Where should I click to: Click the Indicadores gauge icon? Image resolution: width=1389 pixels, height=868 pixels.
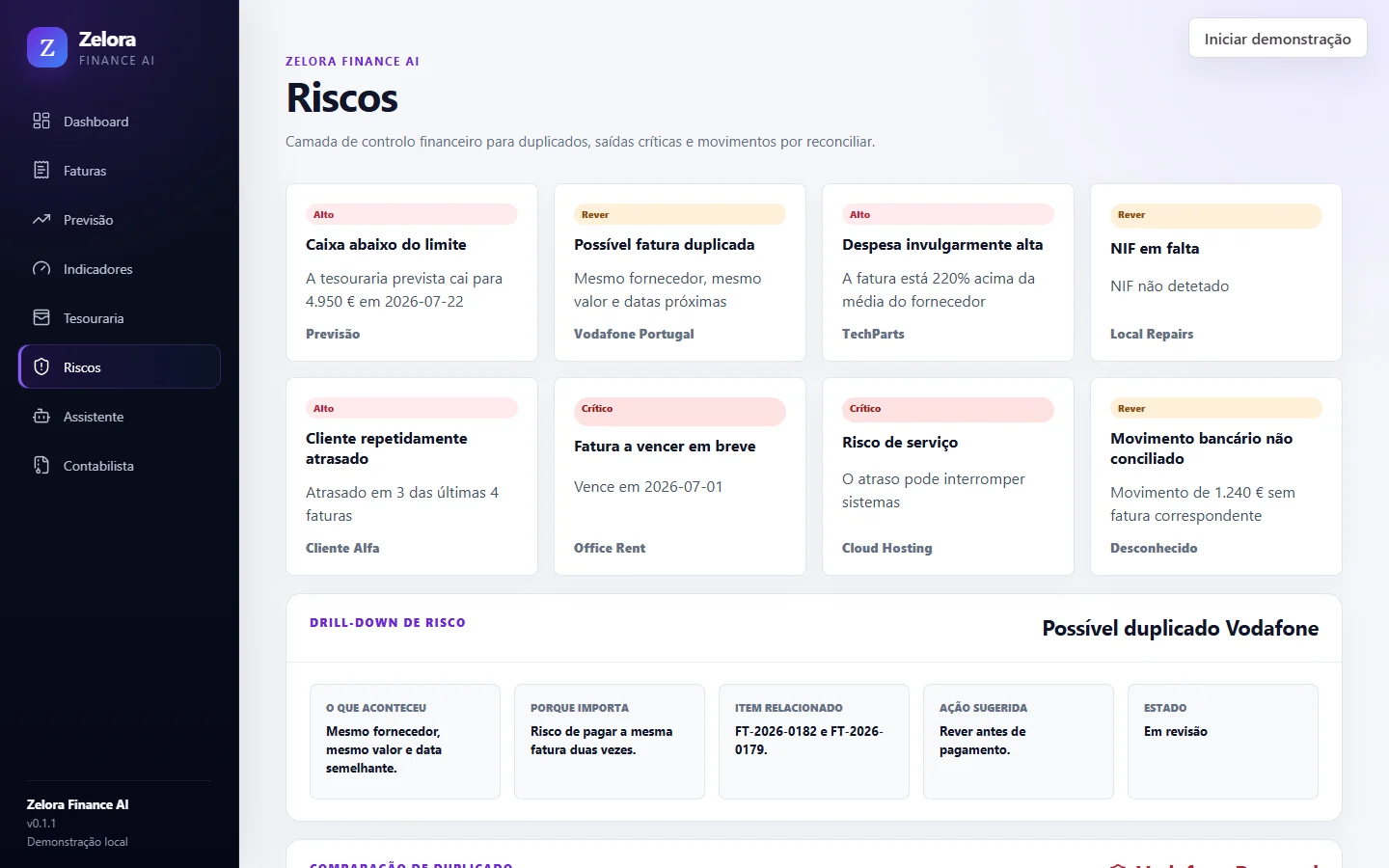pyautogui.click(x=41, y=268)
